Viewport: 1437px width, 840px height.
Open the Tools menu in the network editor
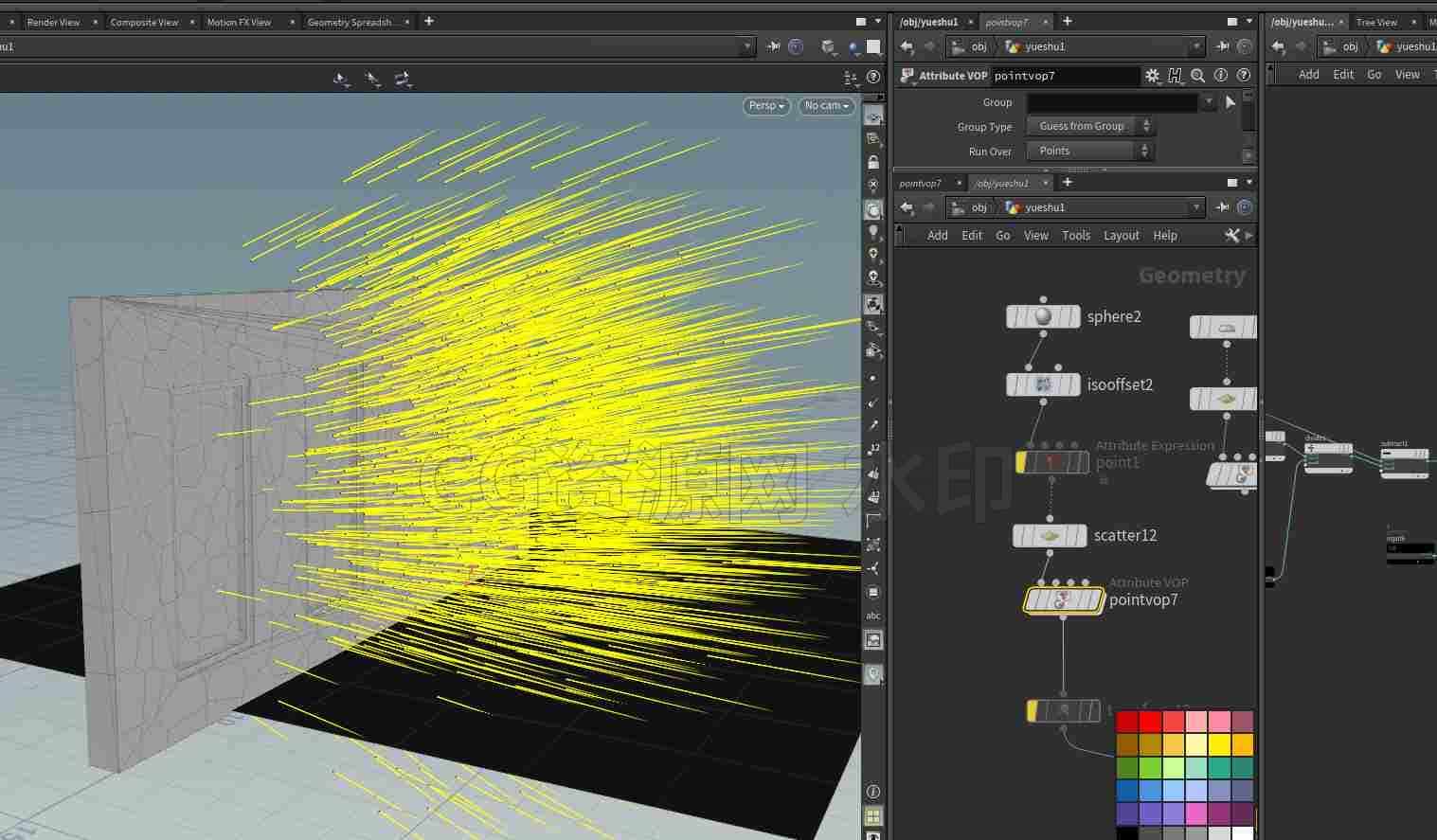tap(1076, 236)
